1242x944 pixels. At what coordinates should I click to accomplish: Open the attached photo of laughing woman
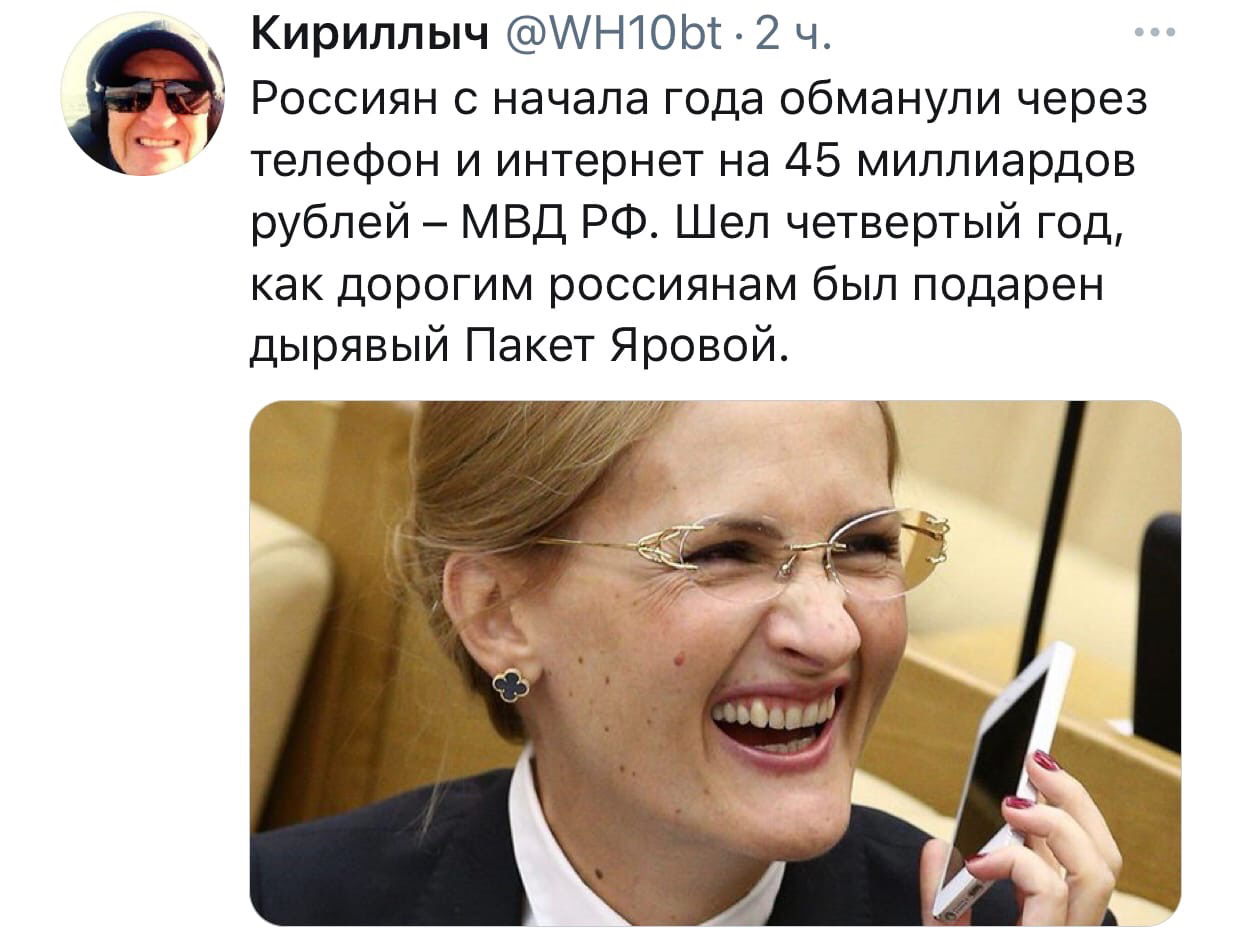click(x=715, y=663)
